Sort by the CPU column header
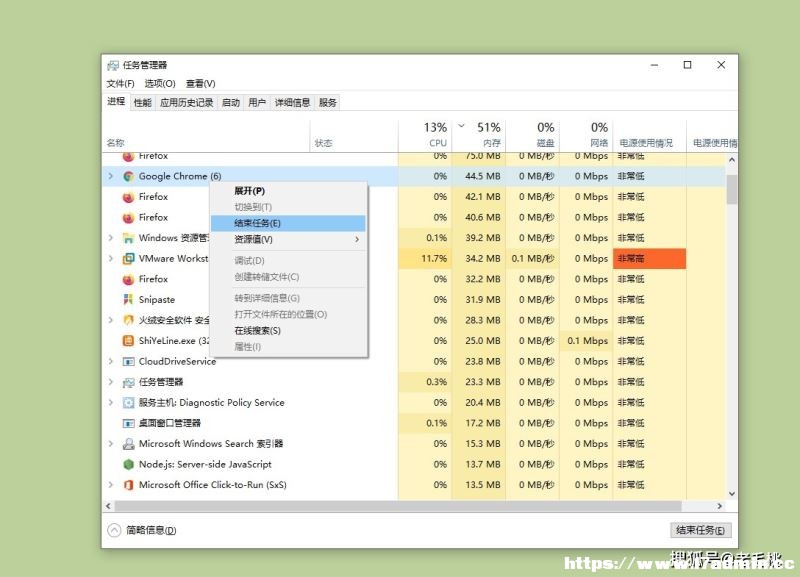Image resolution: width=800 pixels, height=577 pixels. [x=424, y=135]
